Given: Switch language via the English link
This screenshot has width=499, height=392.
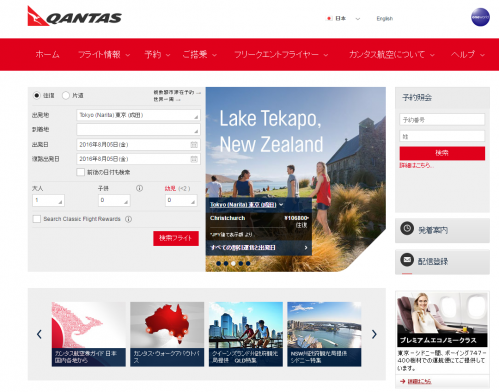Looking at the screenshot, I should 385,19.
